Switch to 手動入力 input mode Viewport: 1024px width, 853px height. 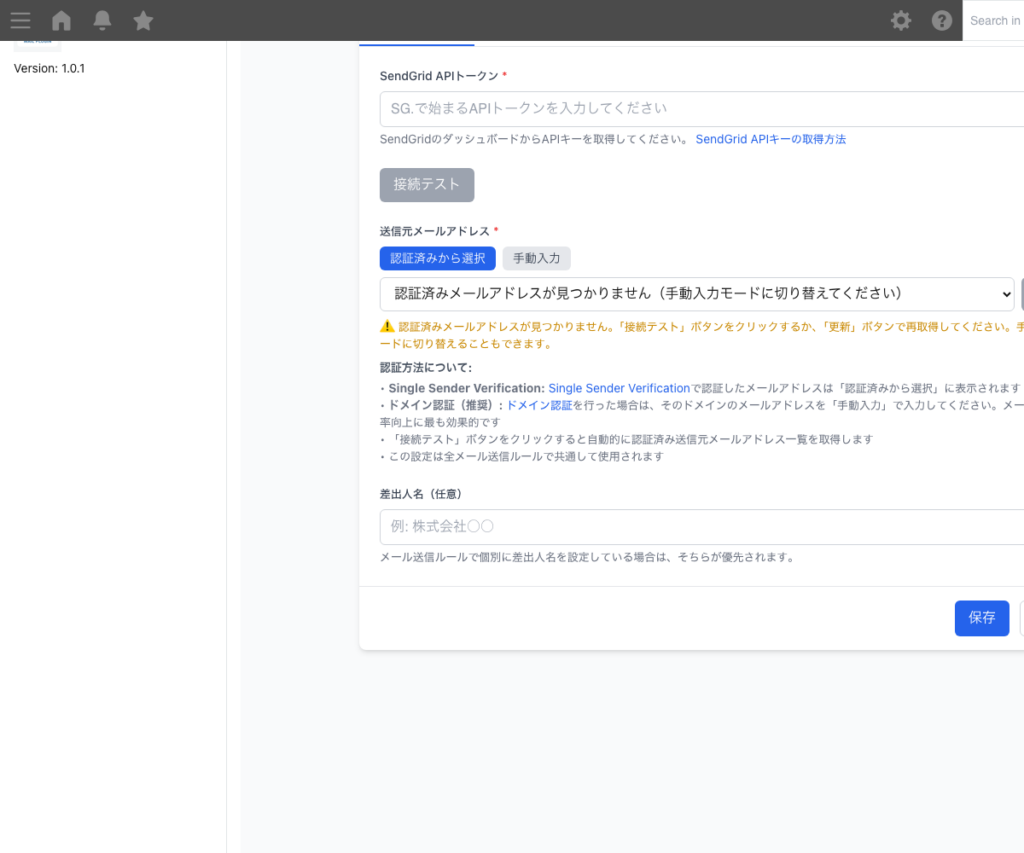pyautogui.click(x=536, y=258)
